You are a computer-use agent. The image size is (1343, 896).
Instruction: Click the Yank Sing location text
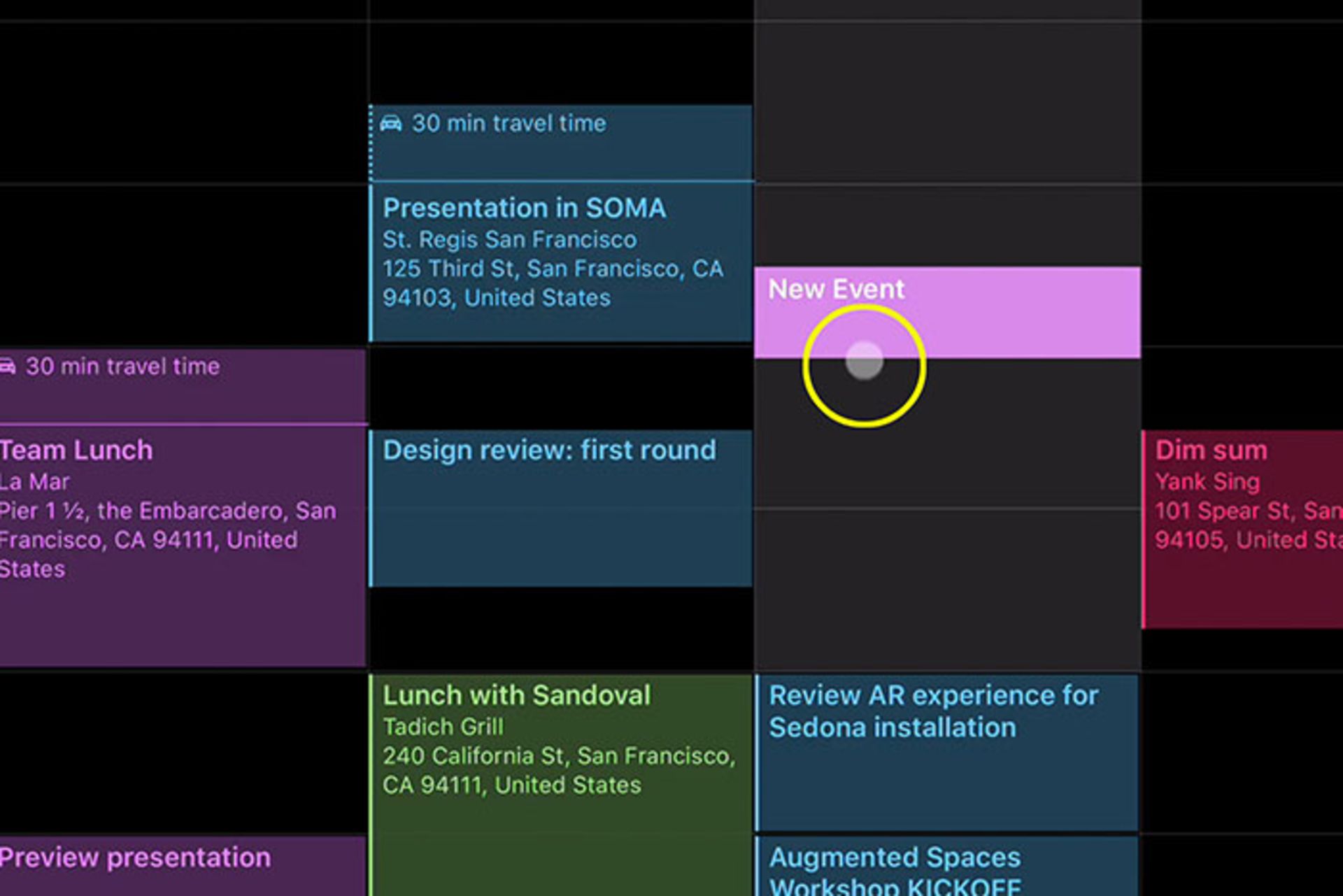pos(1207,482)
